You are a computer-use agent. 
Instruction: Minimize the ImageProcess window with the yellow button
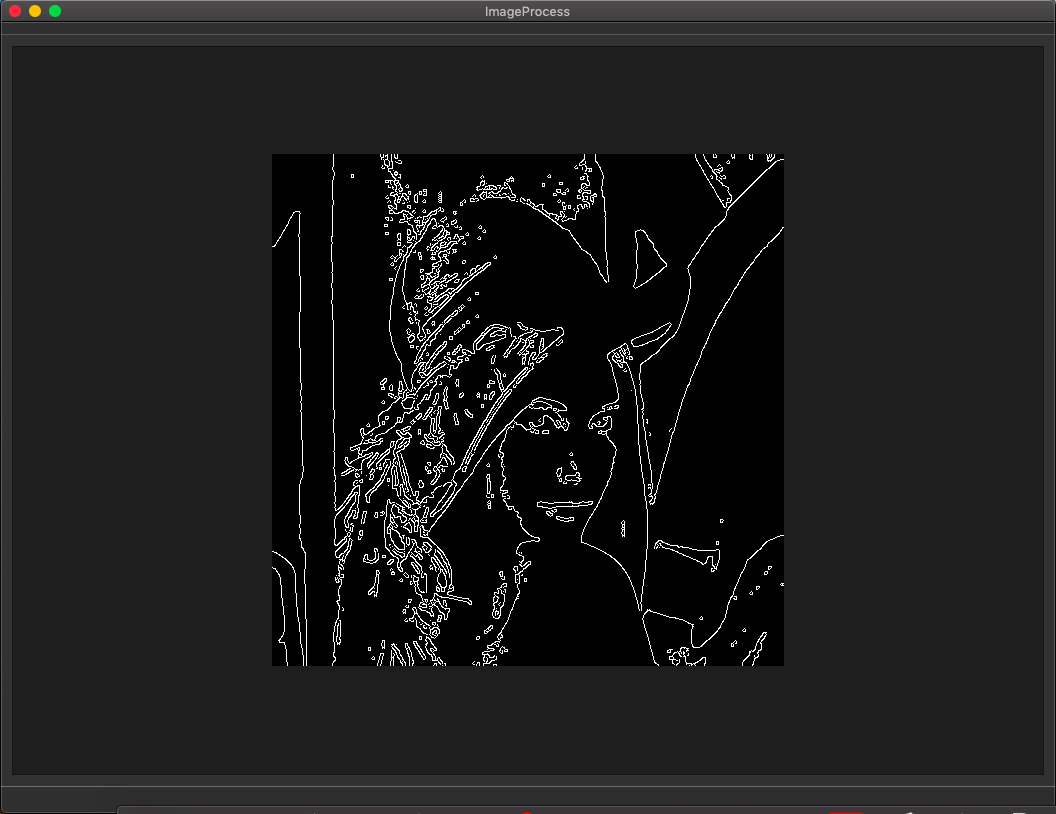35,11
